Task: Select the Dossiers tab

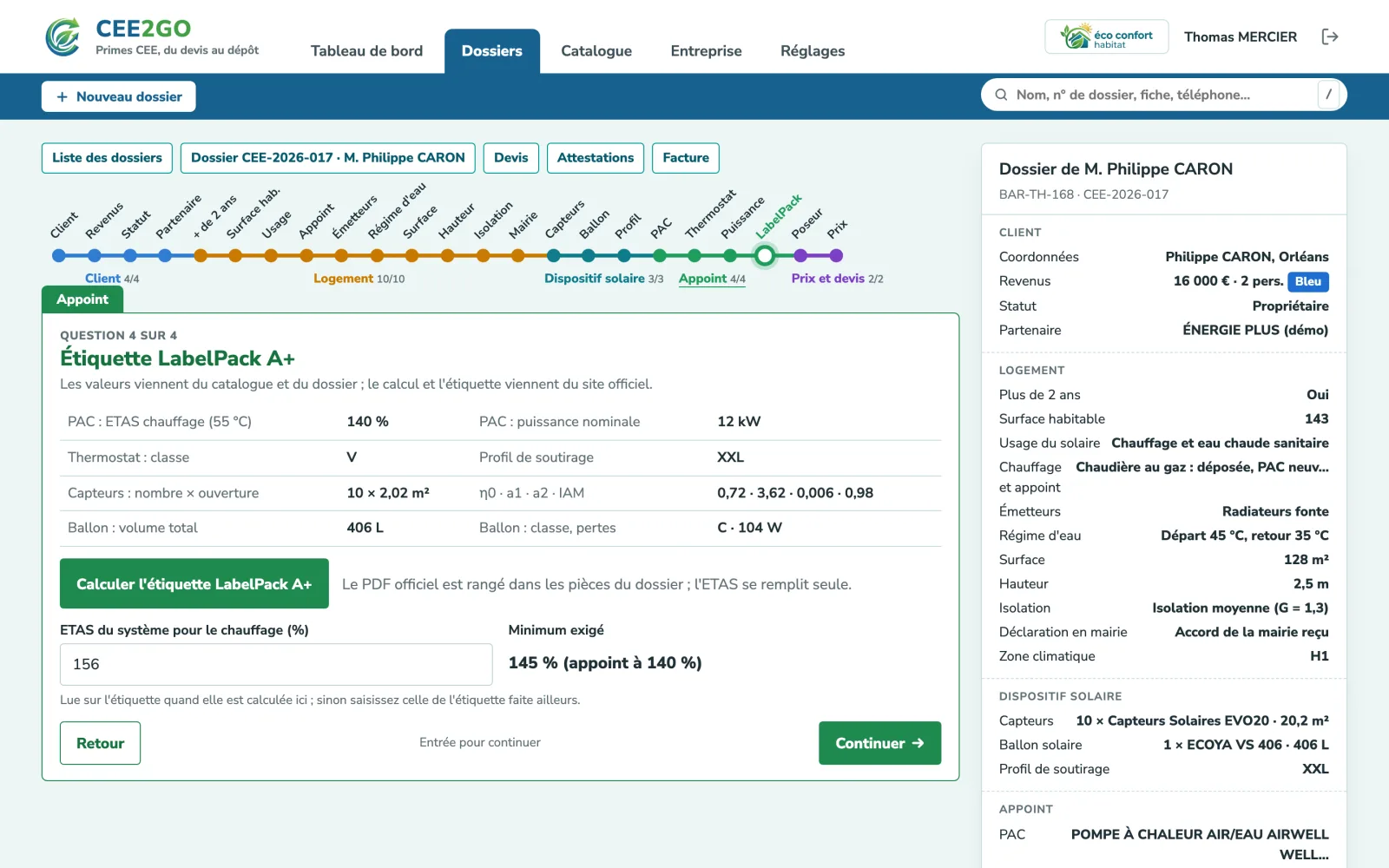Action: click(492, 50)
